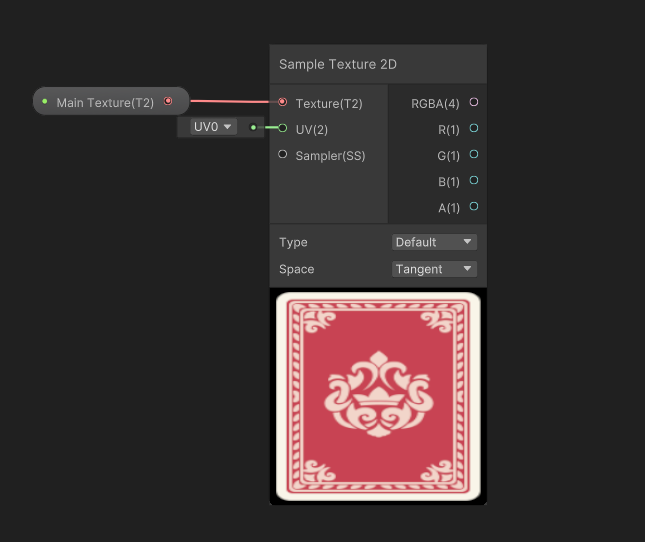Select the R(1) output port
Screen dimensions: 645x542
coord(474,128)
